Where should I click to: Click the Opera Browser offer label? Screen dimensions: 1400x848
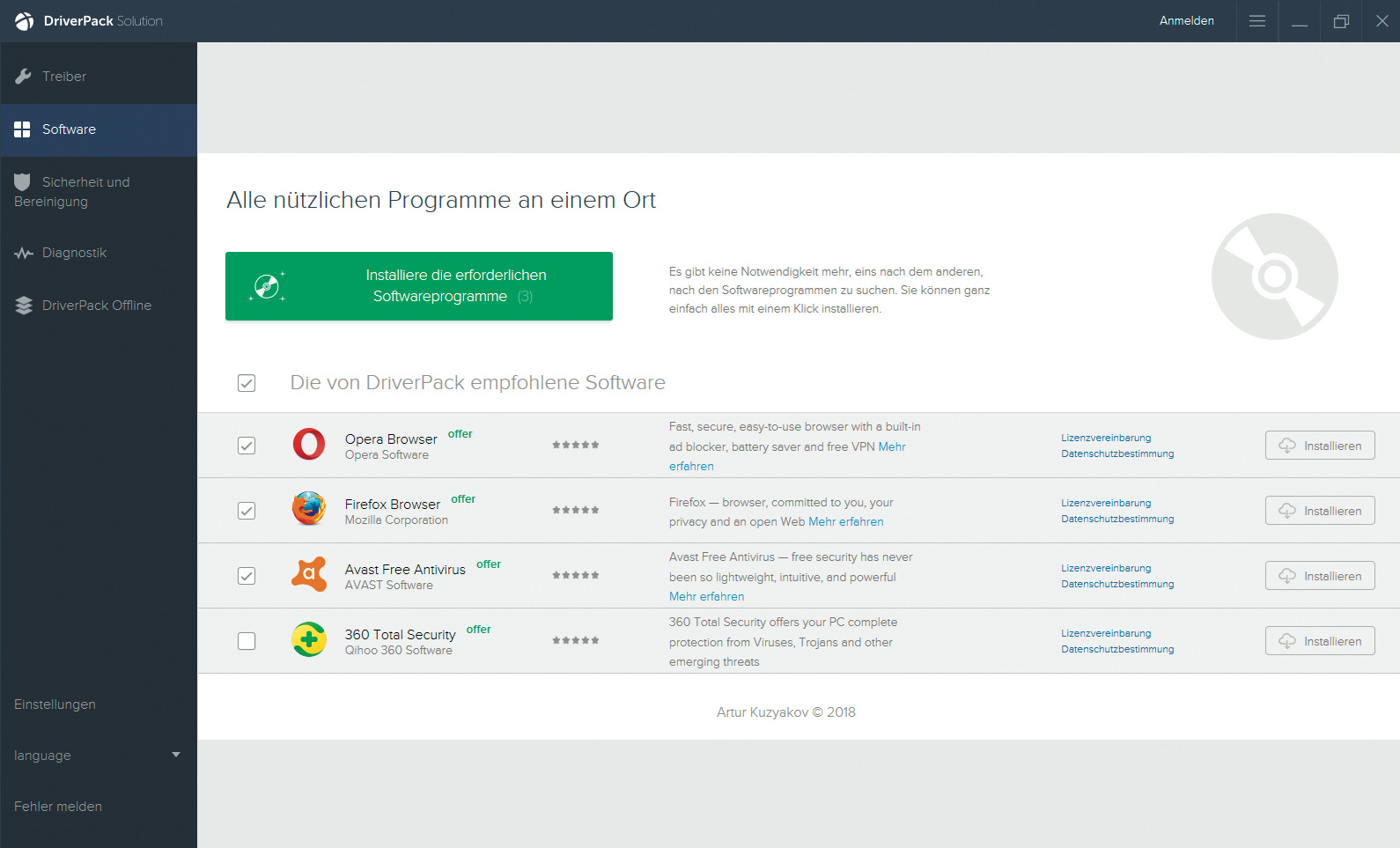[461, 434]
